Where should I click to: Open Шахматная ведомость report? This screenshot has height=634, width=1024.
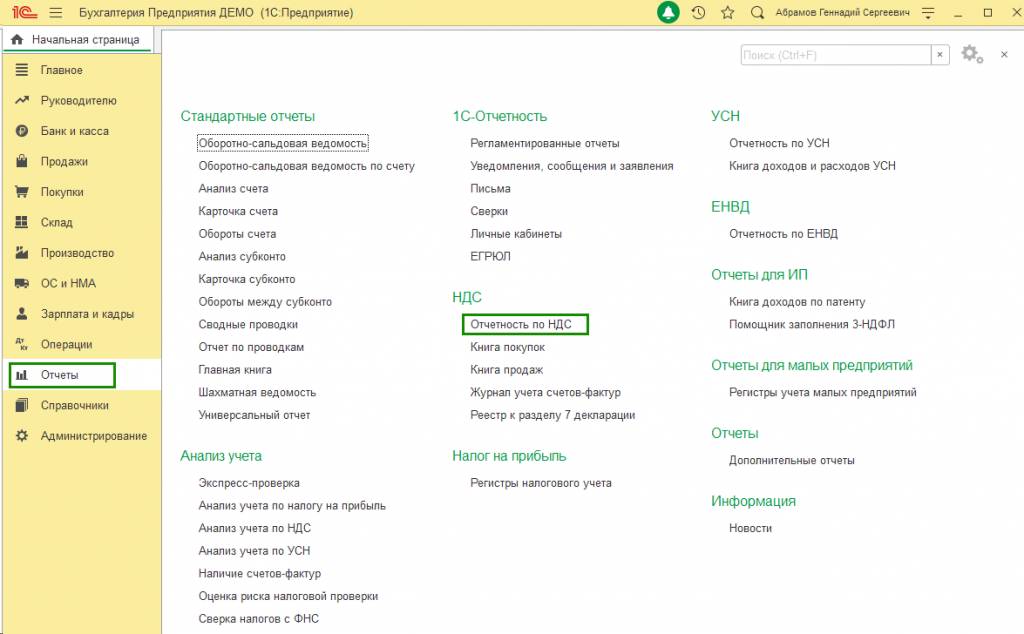click(257, 392)
